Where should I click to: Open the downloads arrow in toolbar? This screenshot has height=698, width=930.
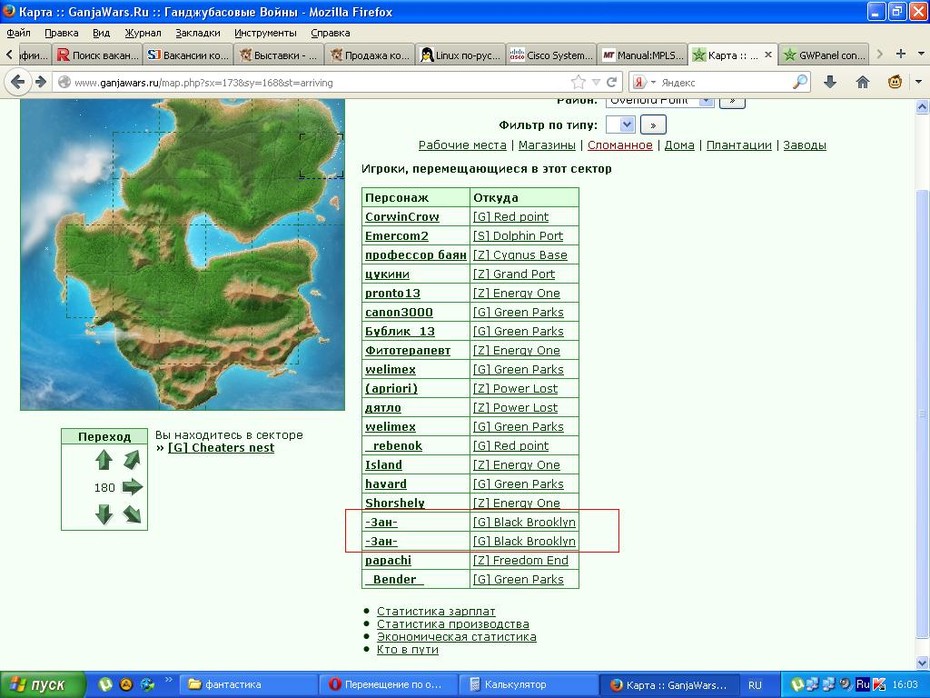coord(830,82)
